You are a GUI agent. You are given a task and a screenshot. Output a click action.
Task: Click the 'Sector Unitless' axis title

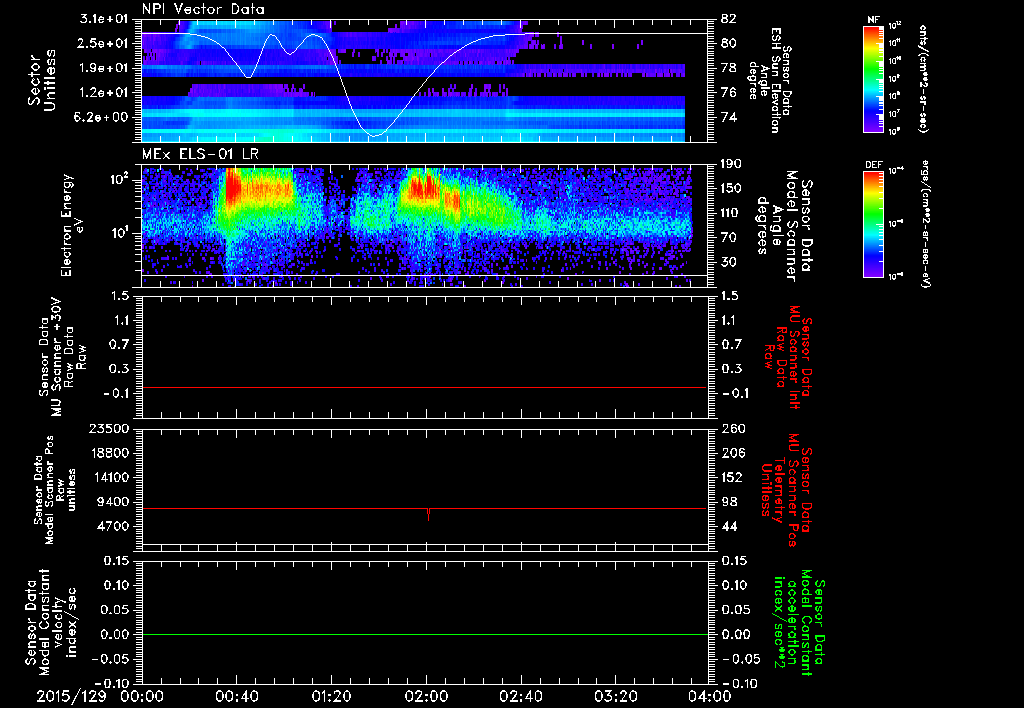pyautogui.click(x=42, y=80)
